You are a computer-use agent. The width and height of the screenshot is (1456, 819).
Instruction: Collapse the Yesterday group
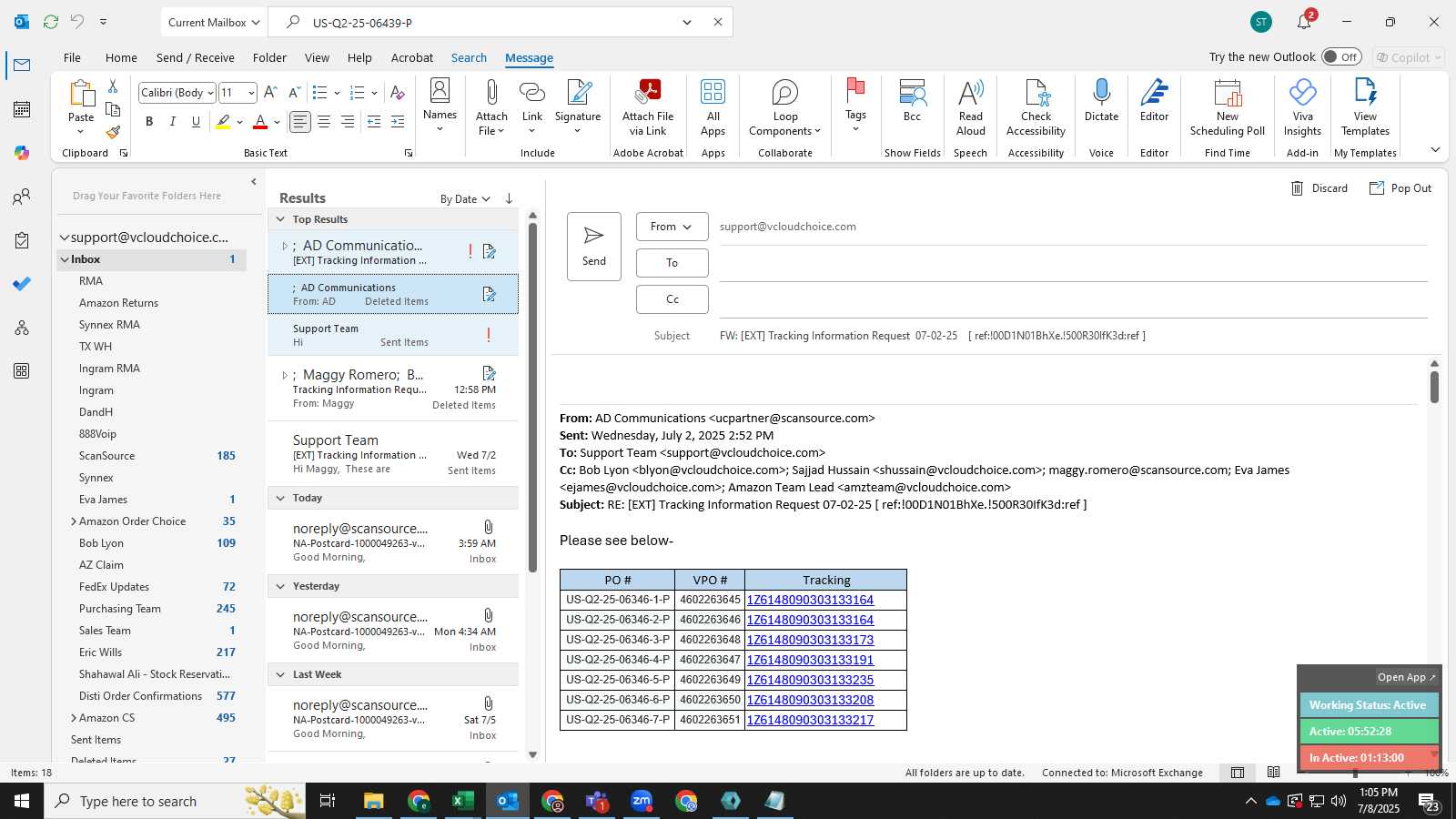(281, 586)
